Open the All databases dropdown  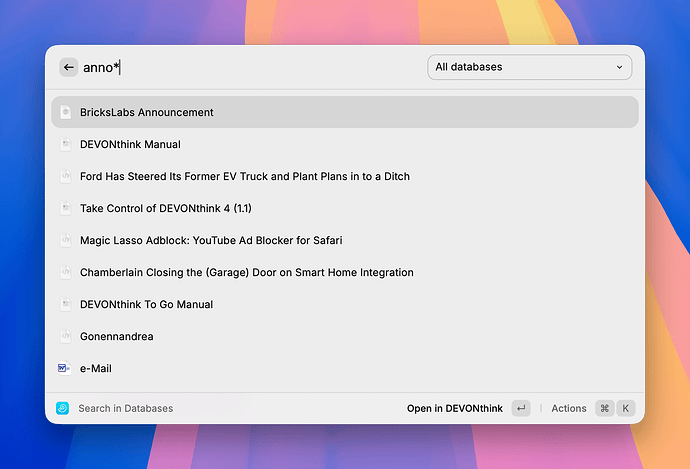tap(529, 67)
